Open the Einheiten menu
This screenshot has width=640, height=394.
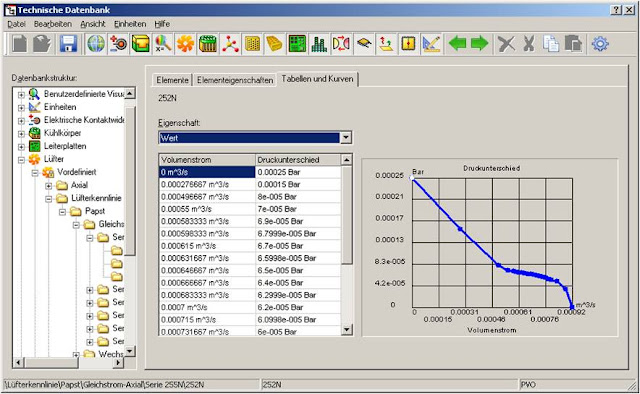click(130, 24)
